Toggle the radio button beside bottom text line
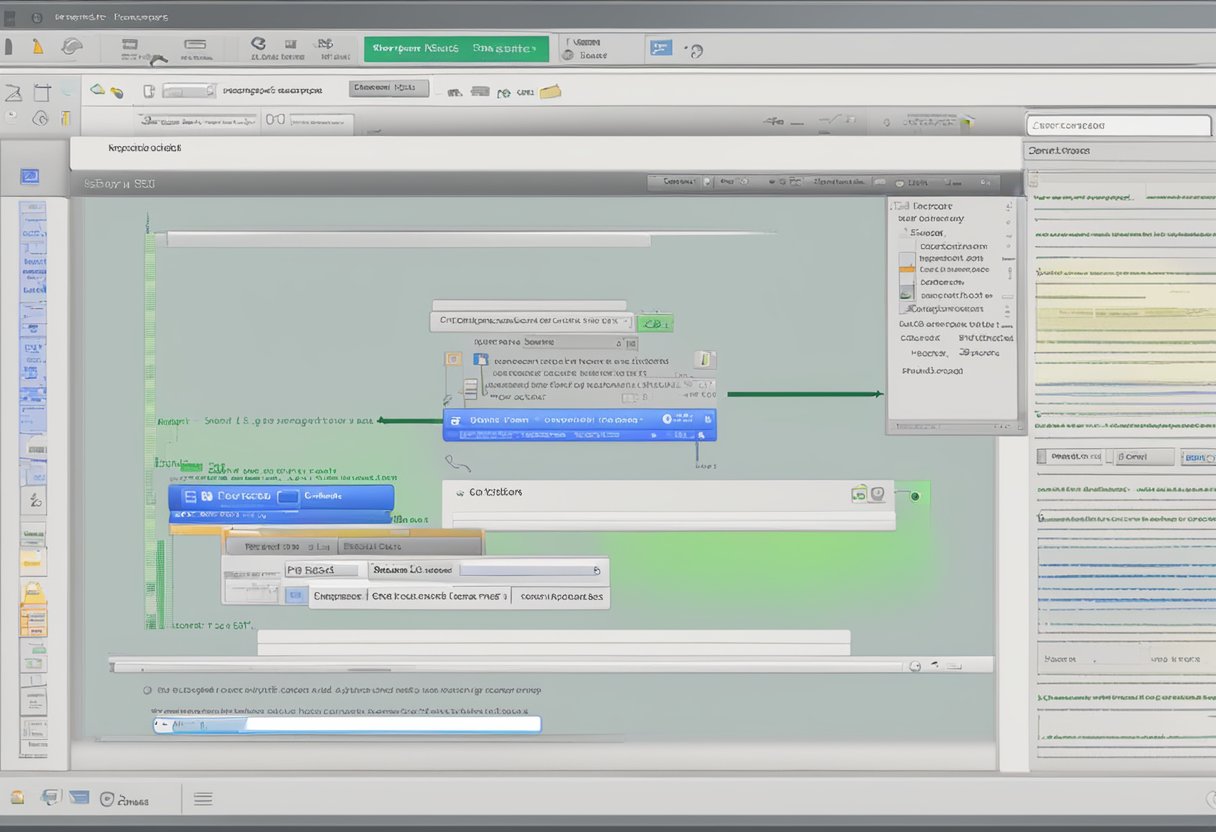The image size is (1216, 832). click(x=147, y=690)
